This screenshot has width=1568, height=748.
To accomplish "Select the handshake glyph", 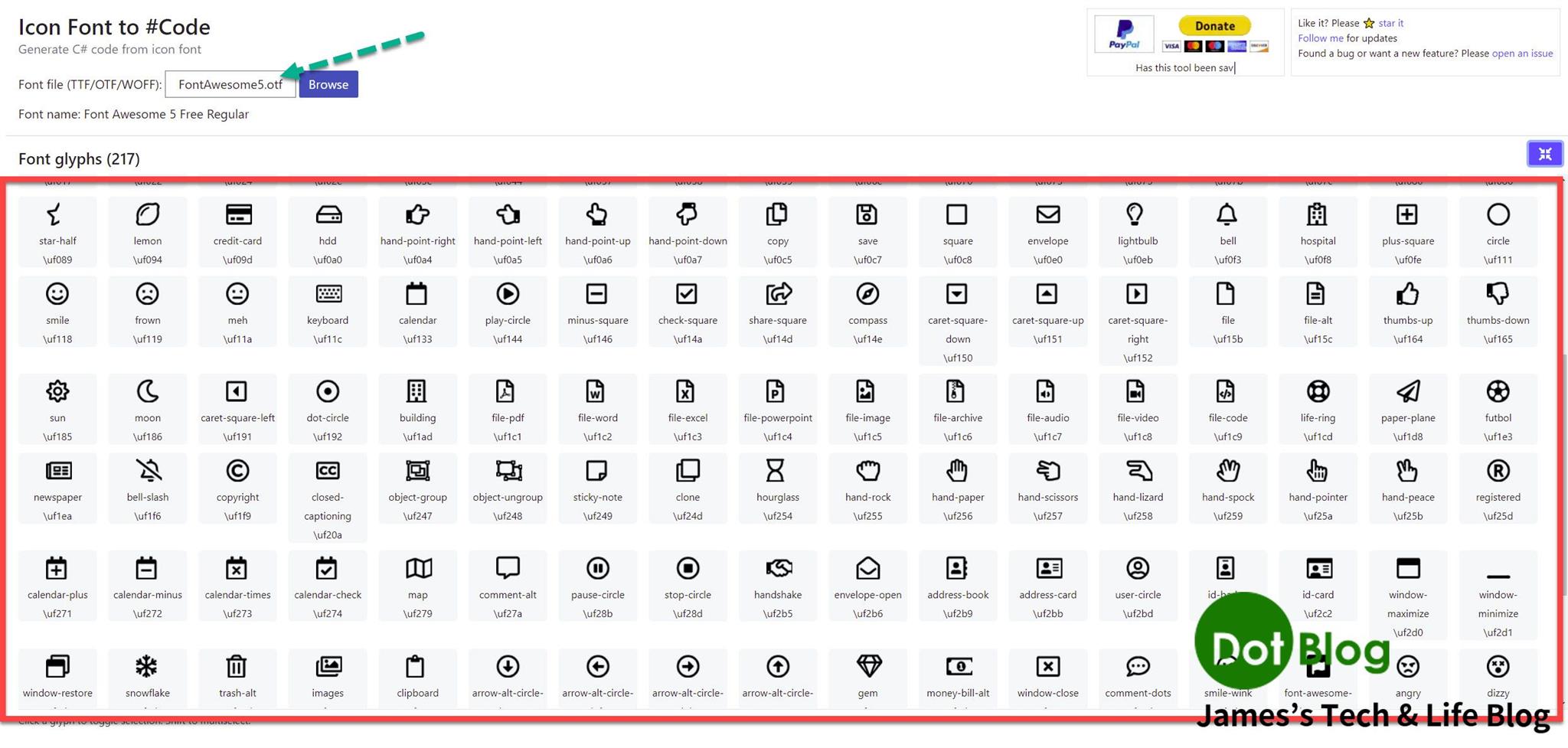I will point(777,586).
